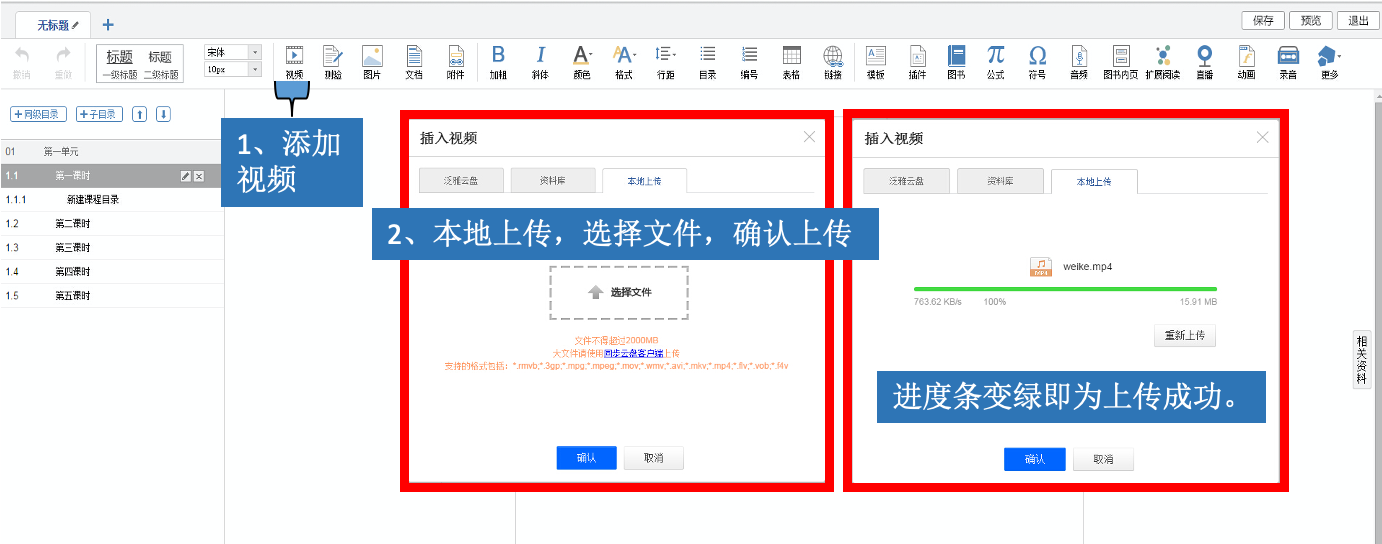1382x544 pixels.
Task: Add a same-level entry with 同级目录
Action: [38, 114]
